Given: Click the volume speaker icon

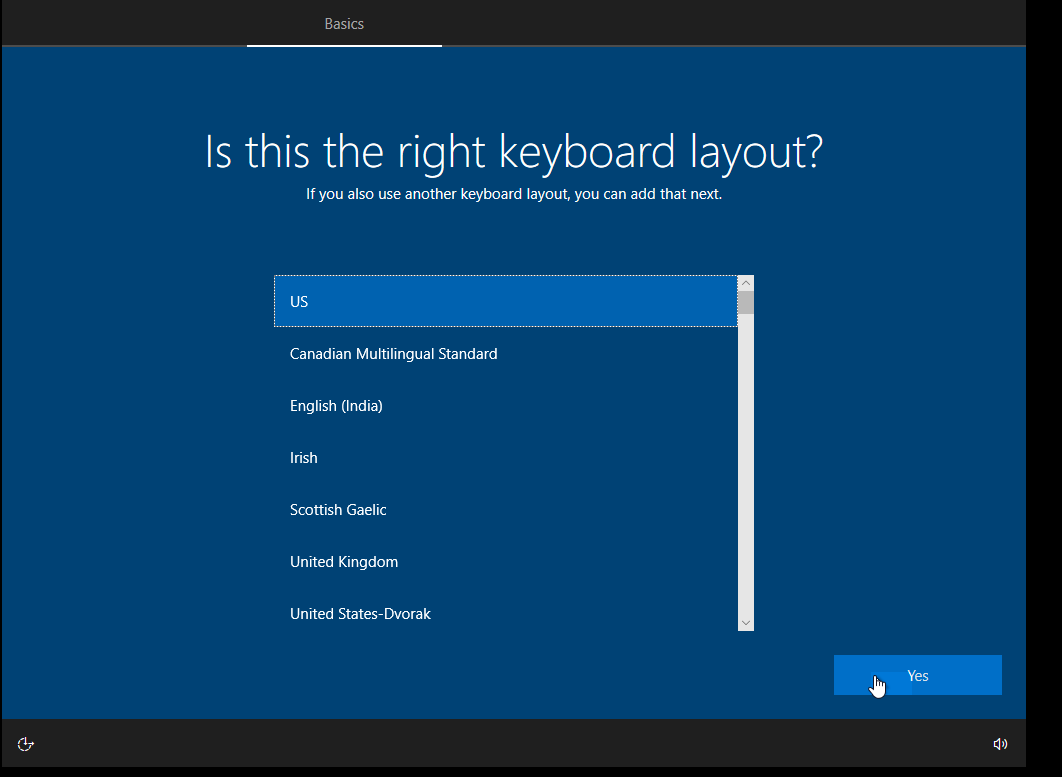Looking at the screenshot, I should pos(1000,744).
